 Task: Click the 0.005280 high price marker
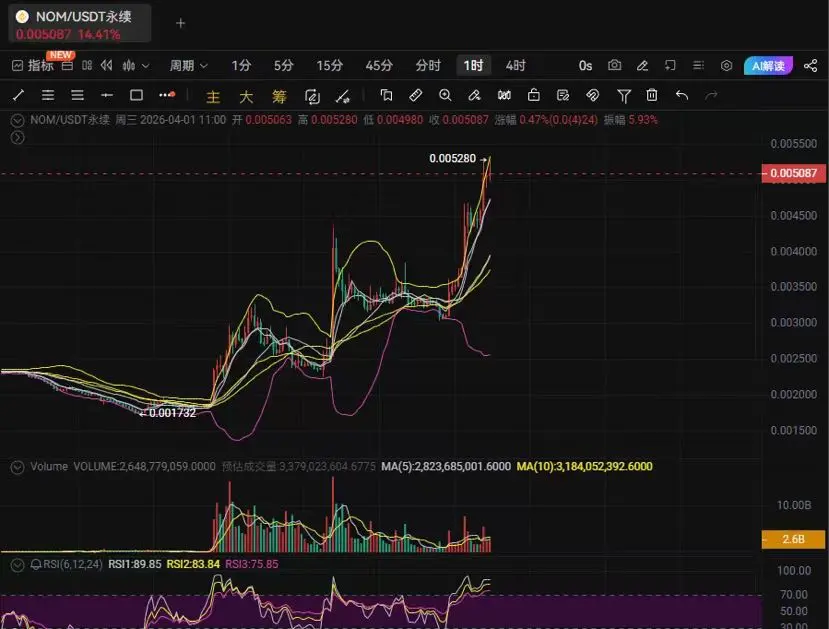point(453,159)
